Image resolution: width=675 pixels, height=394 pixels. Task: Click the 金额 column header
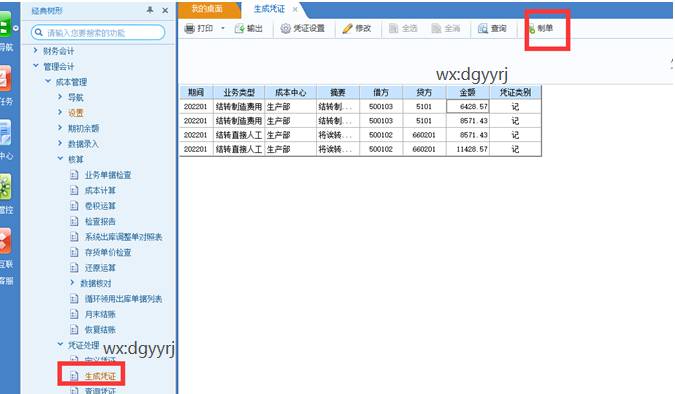pyautogui.click(x=468, y=92)
